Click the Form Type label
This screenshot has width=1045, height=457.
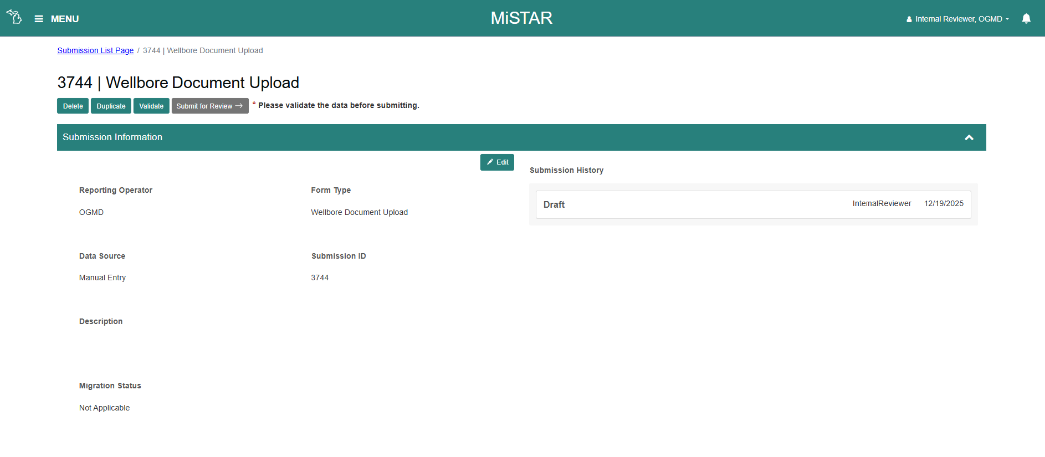tap(331, 191)
